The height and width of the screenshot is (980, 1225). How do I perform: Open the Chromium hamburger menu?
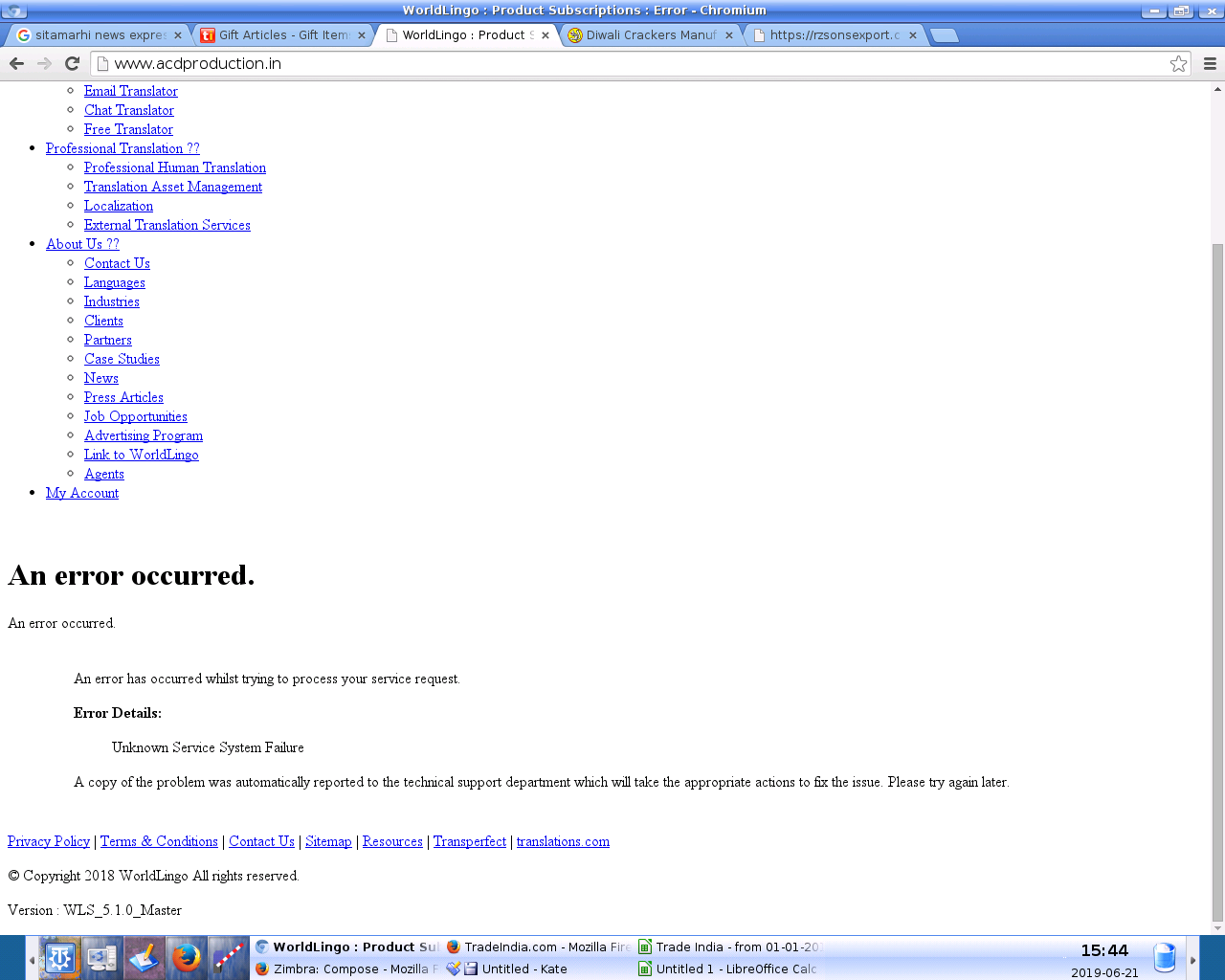(x=1210, y=63)
